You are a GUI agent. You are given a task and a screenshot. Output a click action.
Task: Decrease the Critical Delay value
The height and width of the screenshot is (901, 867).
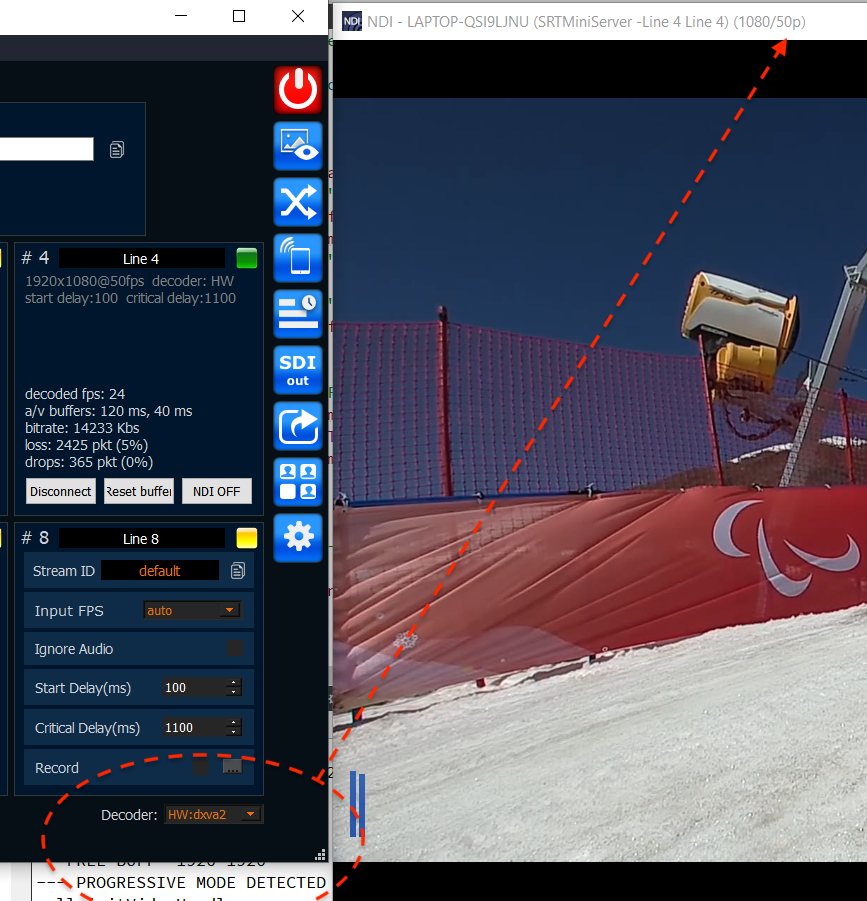click(233, 732)
